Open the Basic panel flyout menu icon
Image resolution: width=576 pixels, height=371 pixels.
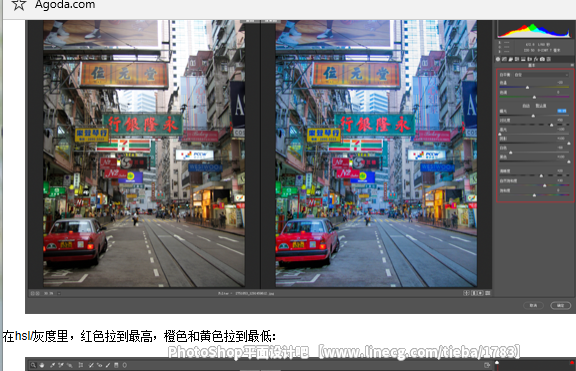tap(572, 65)
